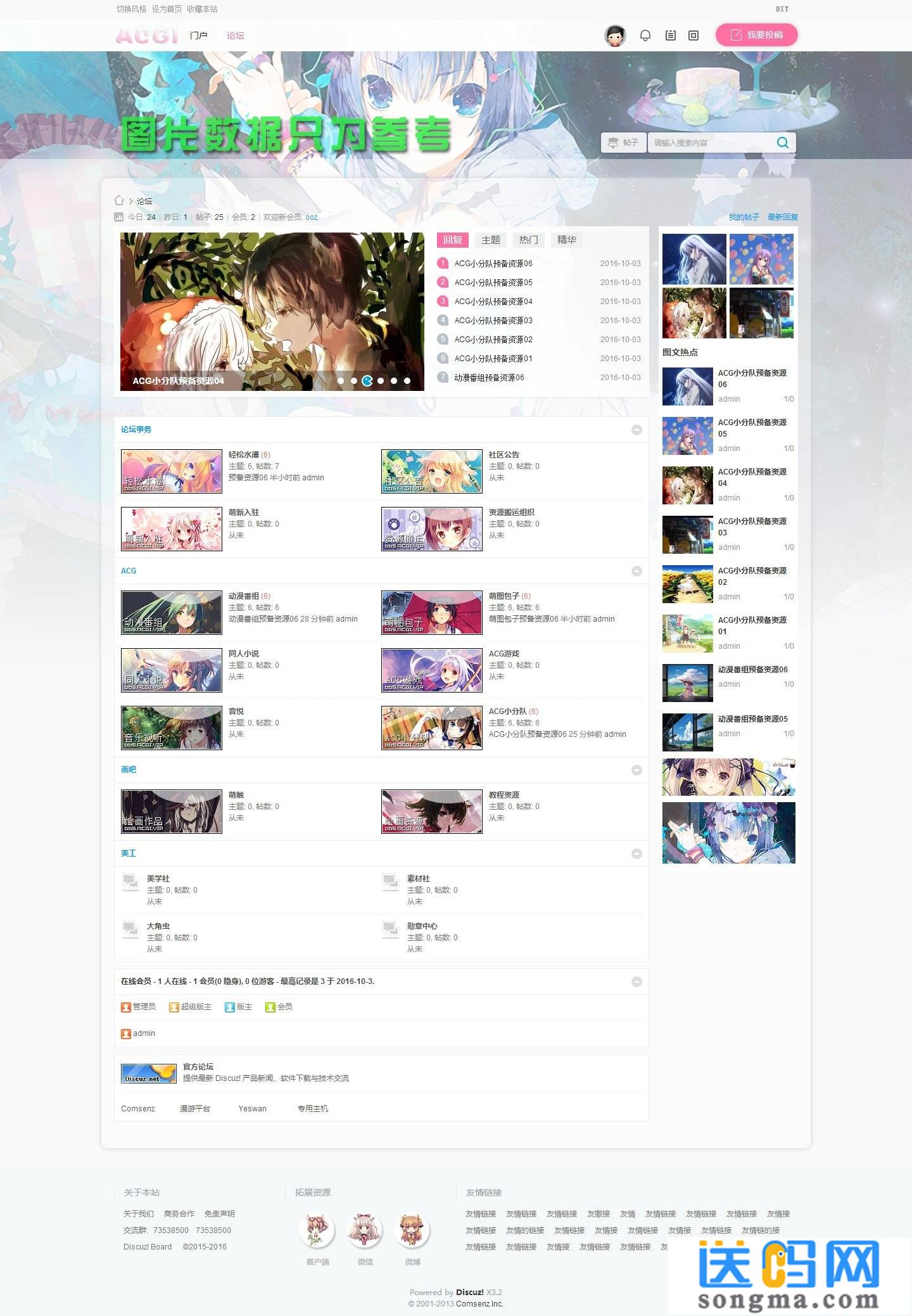The height and width of the screenshot is (1316, 912).
Task: Go to home via breadcrumb house icon
Action: click(x=119, y=201)
